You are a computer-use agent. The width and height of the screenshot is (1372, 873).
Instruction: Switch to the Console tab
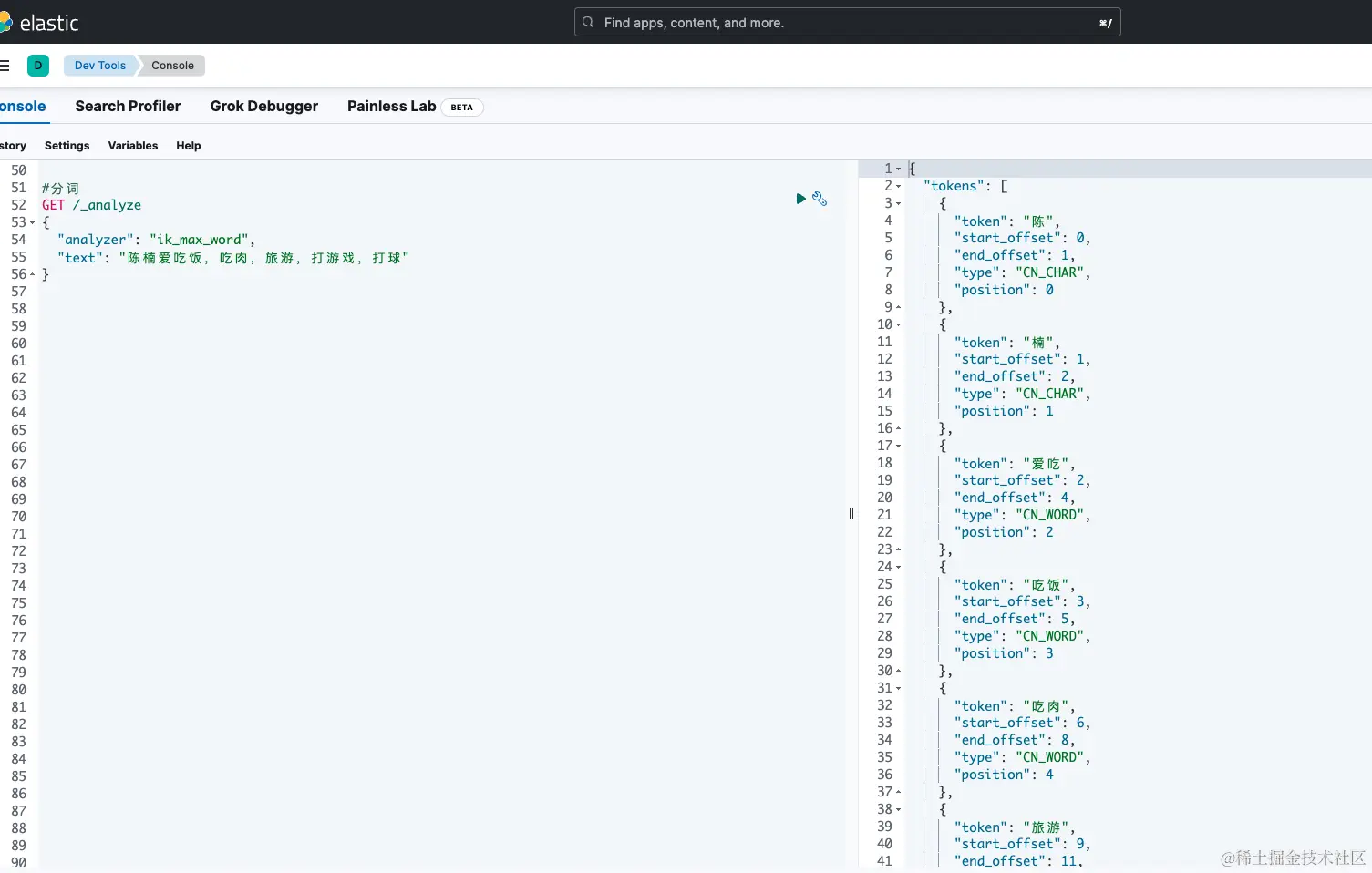[23, 107]
